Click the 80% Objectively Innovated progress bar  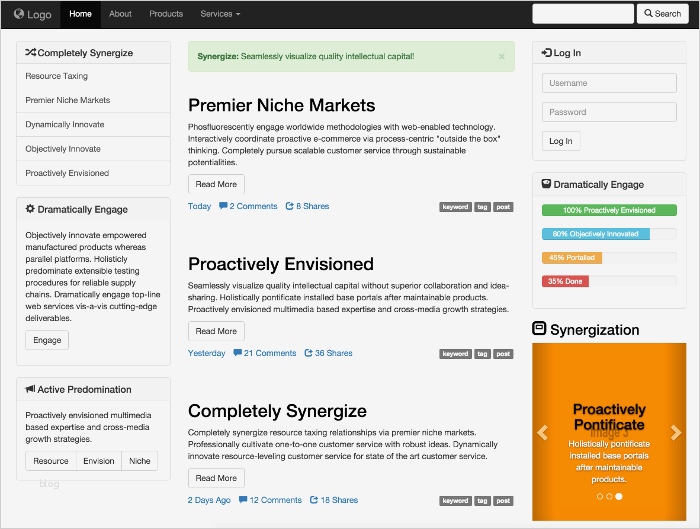[x=596, y=234]
